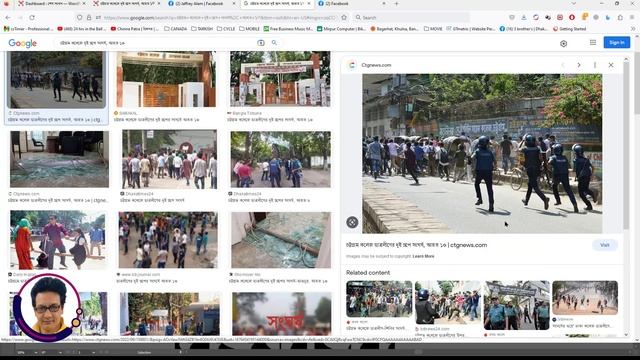Image resolution: width=640 pixels, height=360 pixels.
Task: Show previous image in preview panel
Action: click(x=563, y=65)
